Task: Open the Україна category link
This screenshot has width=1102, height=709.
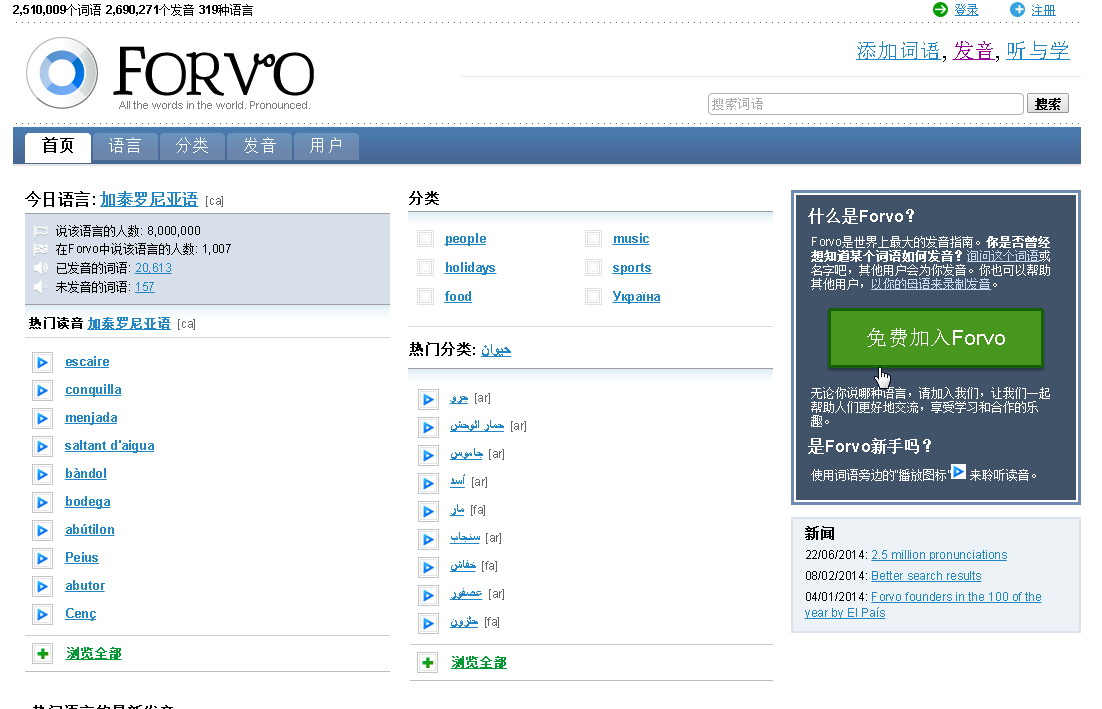Action: pos(637,297)
